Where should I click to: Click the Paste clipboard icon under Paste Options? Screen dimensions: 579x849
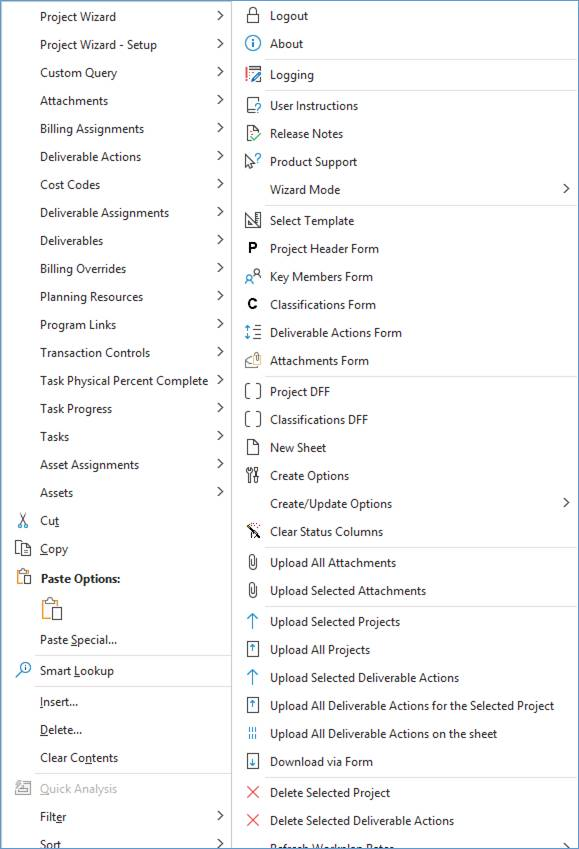point(52,609)
